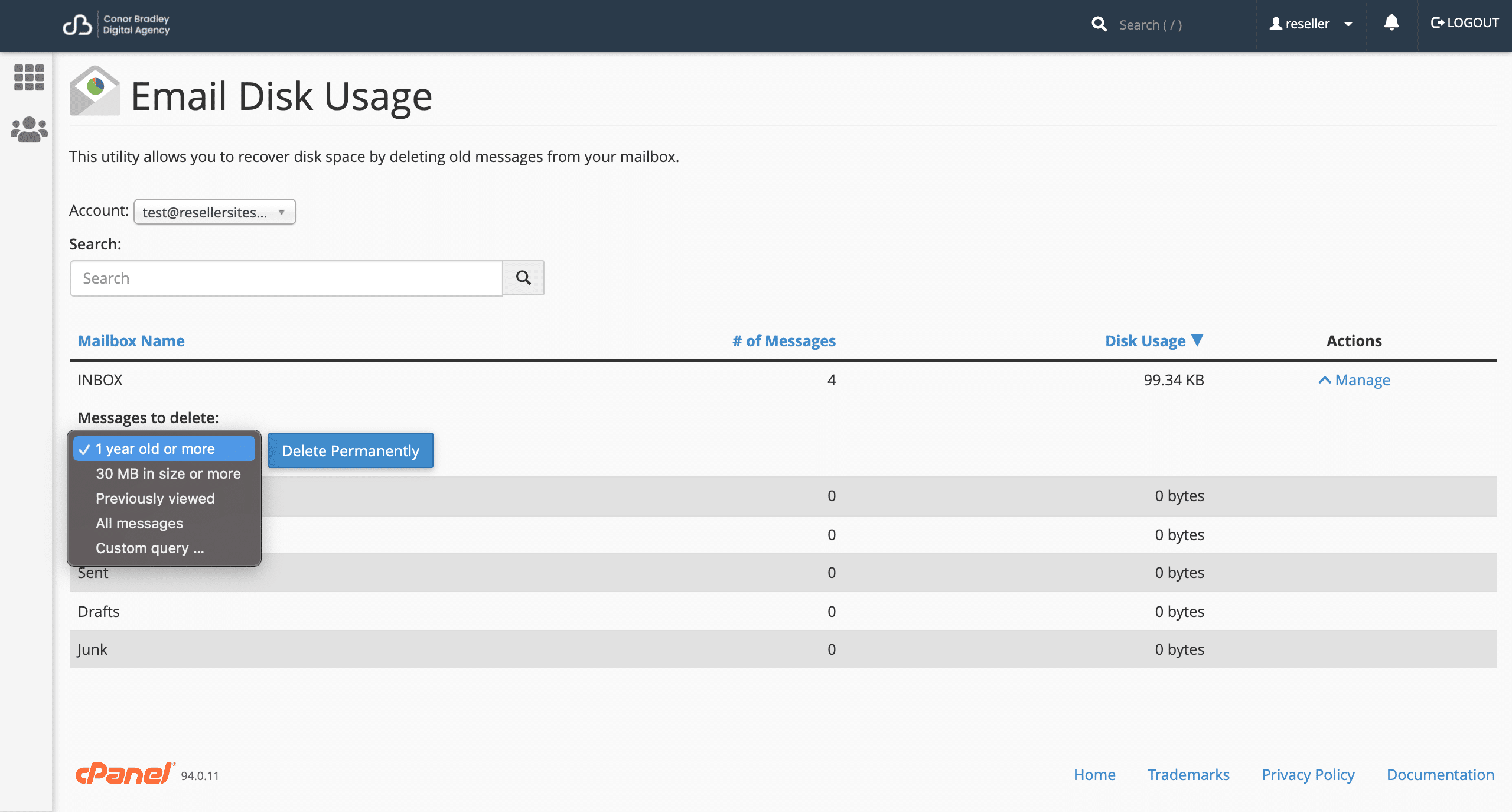Viewport: 1512px width, 812px height.
Task: Choose 'Custom query ...' option
Action: point(164,548)
